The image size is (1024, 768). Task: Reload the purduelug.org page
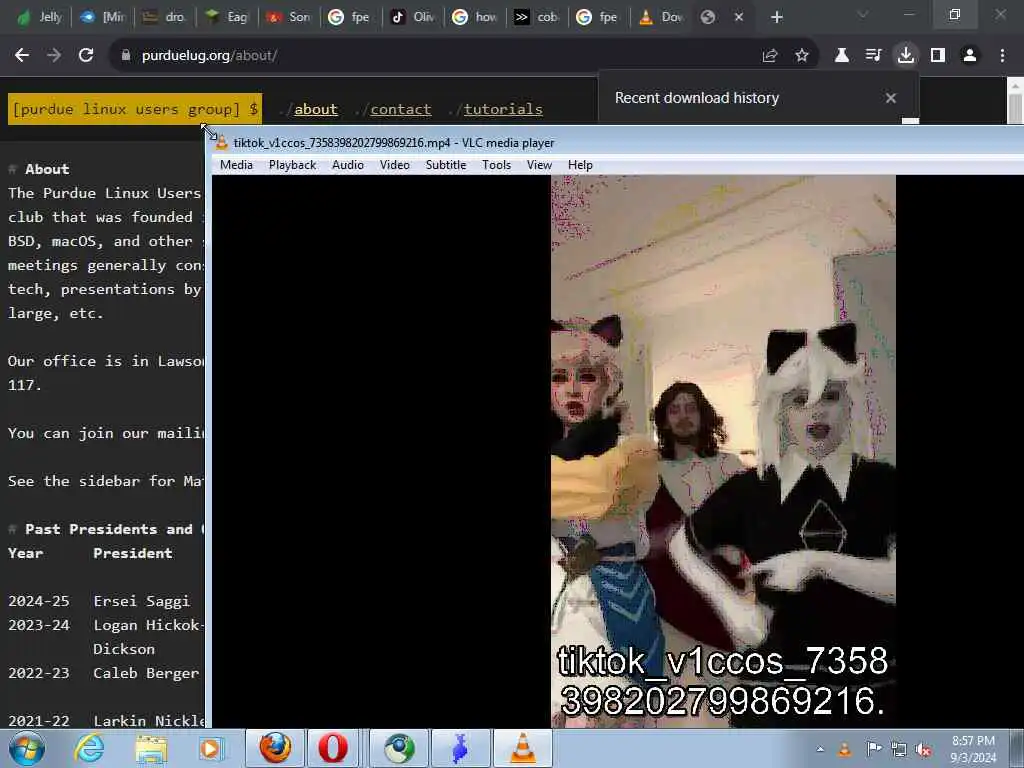86,56
